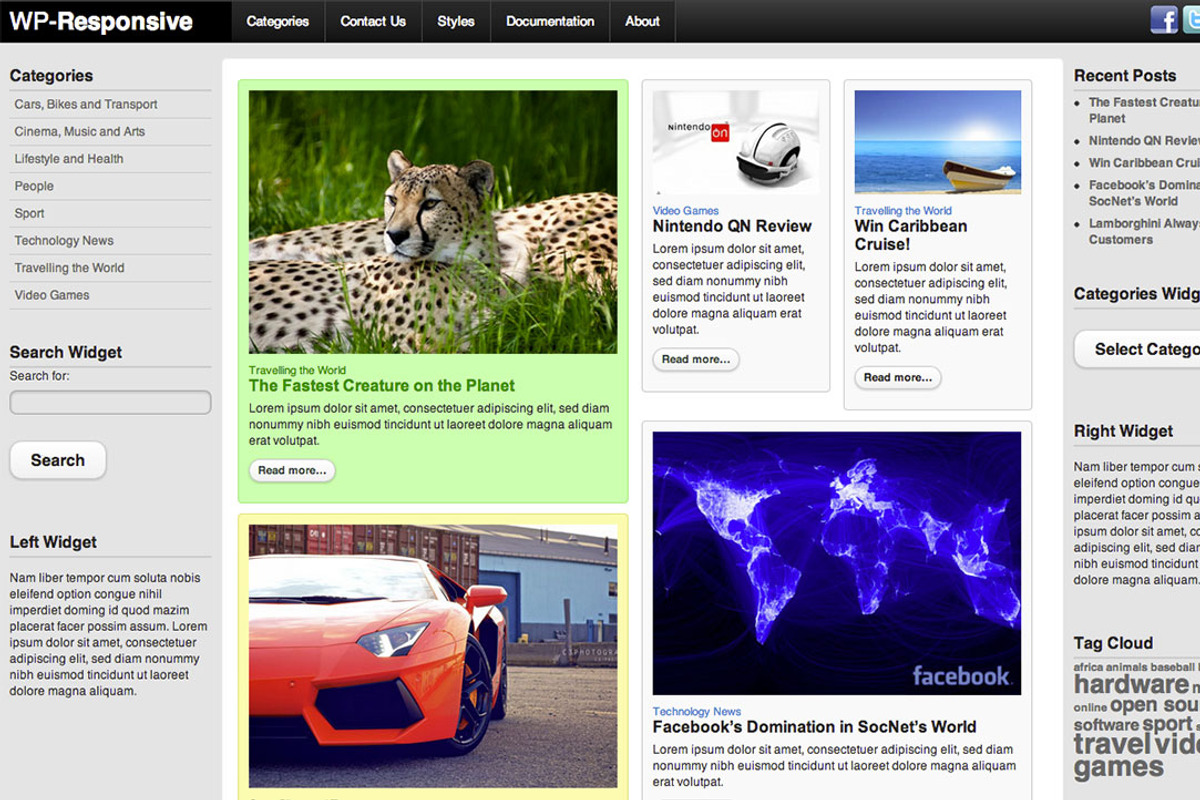
Task: Open Nintendo QN Review recent post link
Action: pyautogui.click(x=1144, y=141)
